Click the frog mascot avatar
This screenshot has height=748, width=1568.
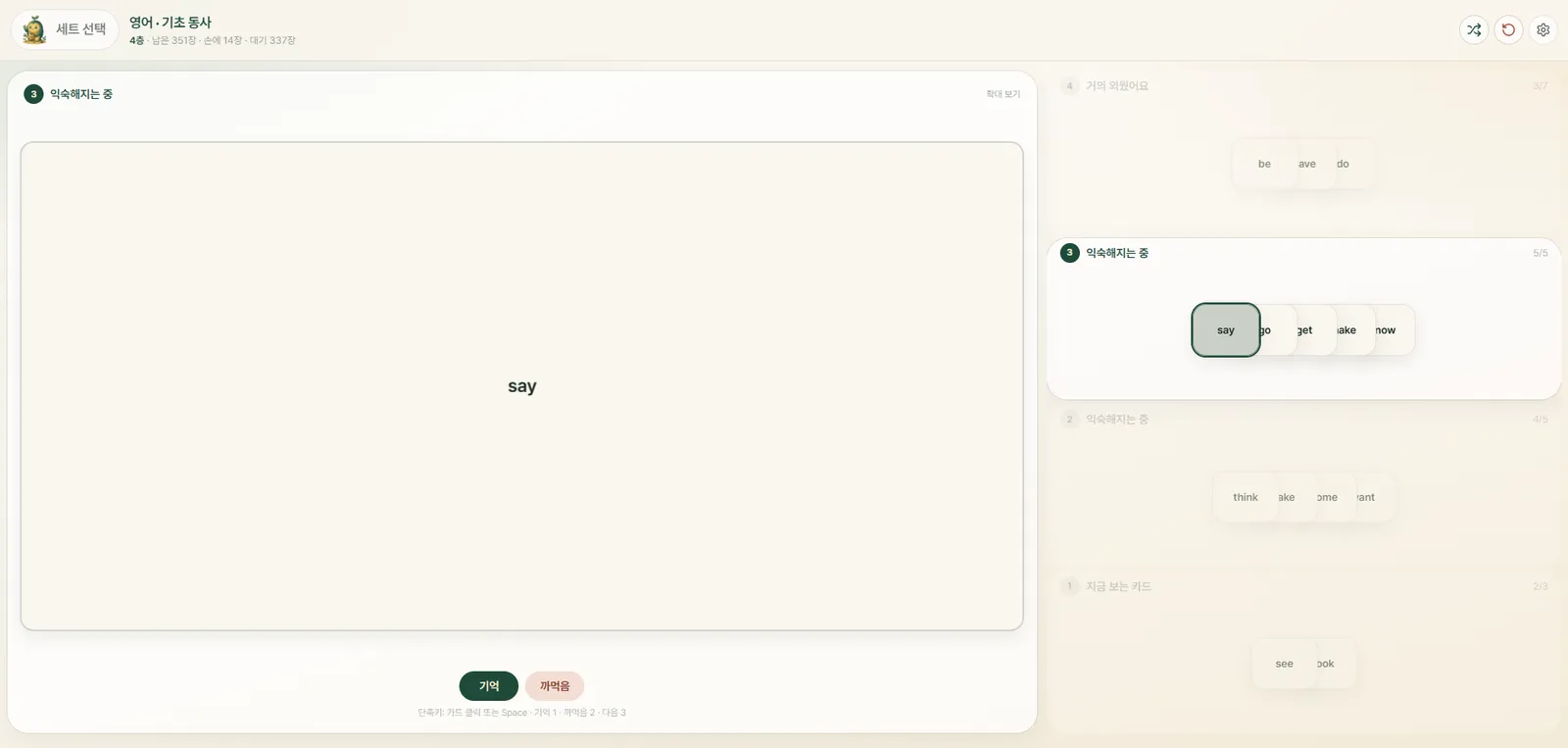(x=34, y=29)
